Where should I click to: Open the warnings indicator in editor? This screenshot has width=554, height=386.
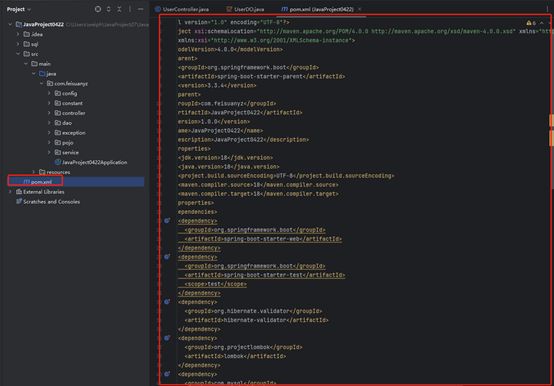click(x=531, y=23)
